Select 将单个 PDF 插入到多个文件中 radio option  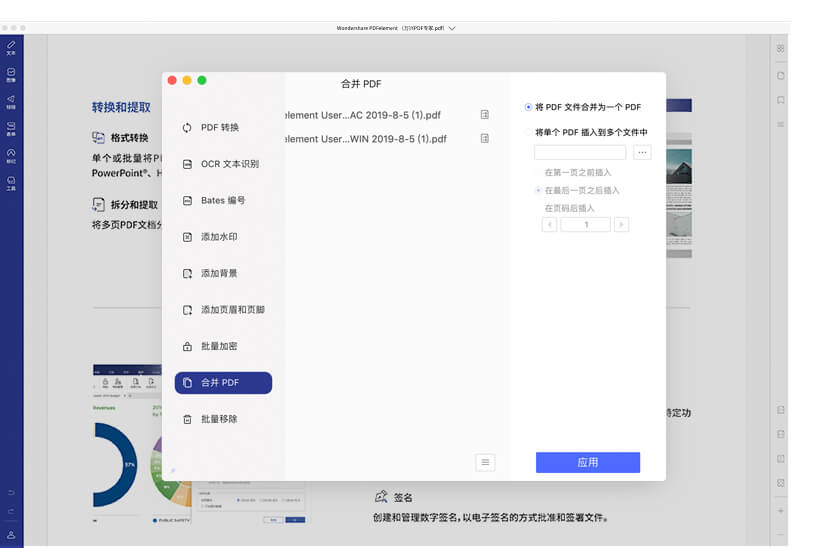[528, 132]
